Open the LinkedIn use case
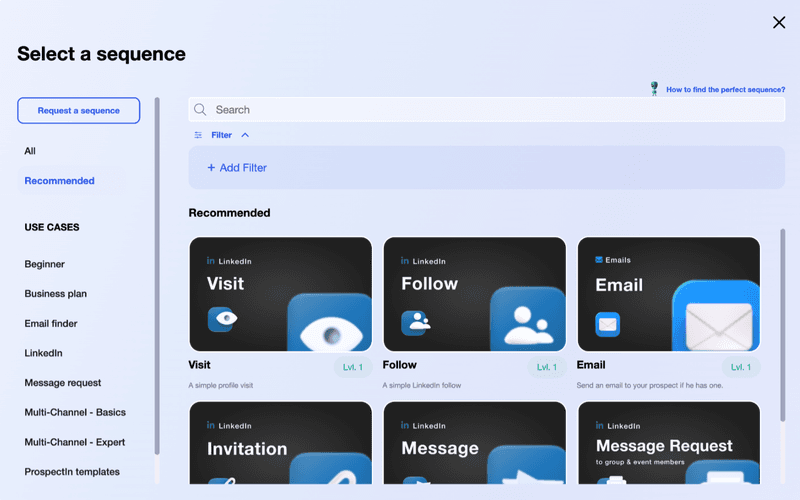This screenshot has height=500, width=800. coord(43,353)
